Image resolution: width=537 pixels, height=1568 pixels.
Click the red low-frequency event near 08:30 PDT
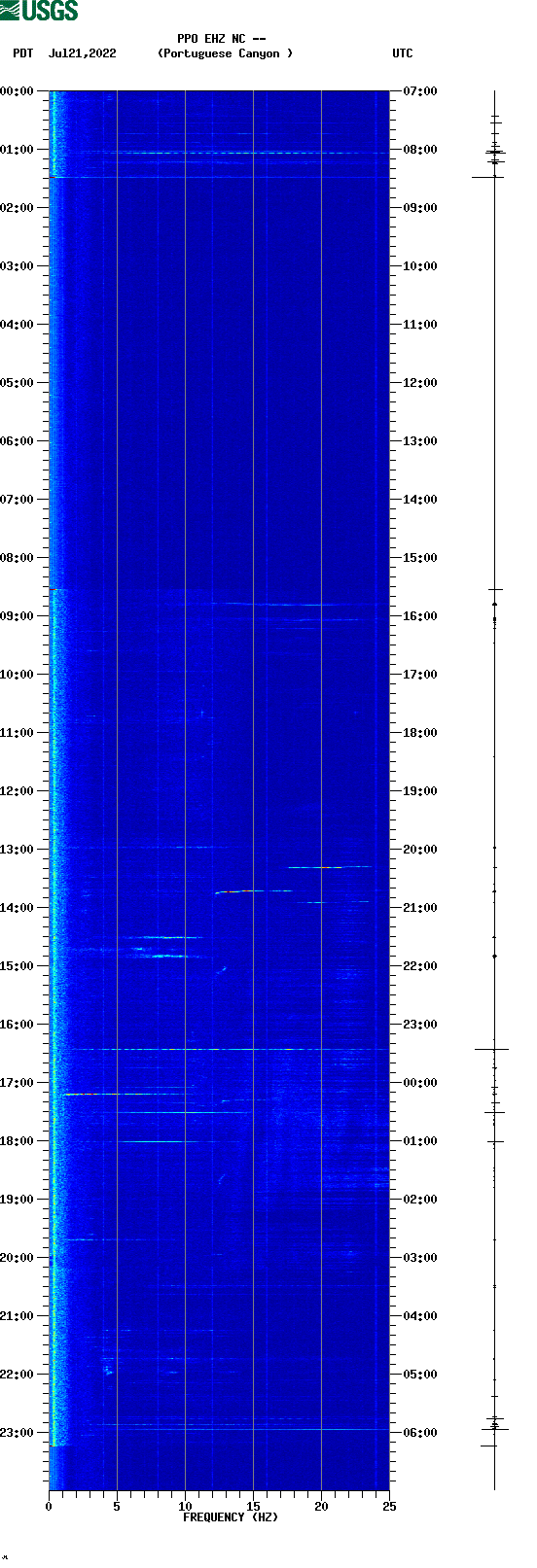click(x=54, y=589)
